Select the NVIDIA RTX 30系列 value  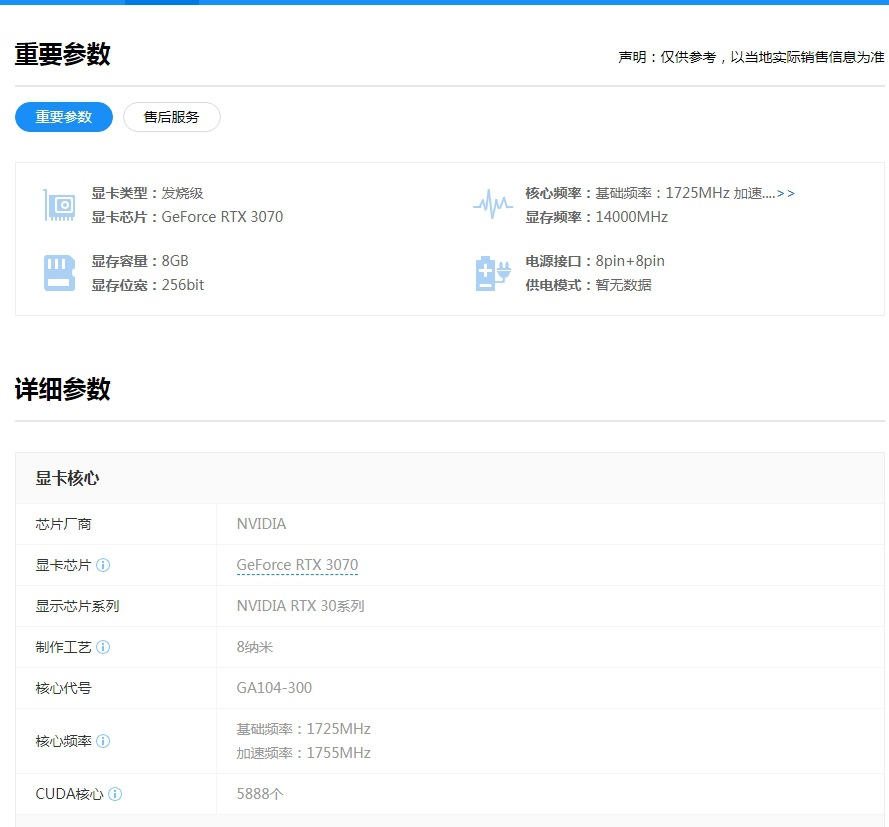tap(300, 606)
